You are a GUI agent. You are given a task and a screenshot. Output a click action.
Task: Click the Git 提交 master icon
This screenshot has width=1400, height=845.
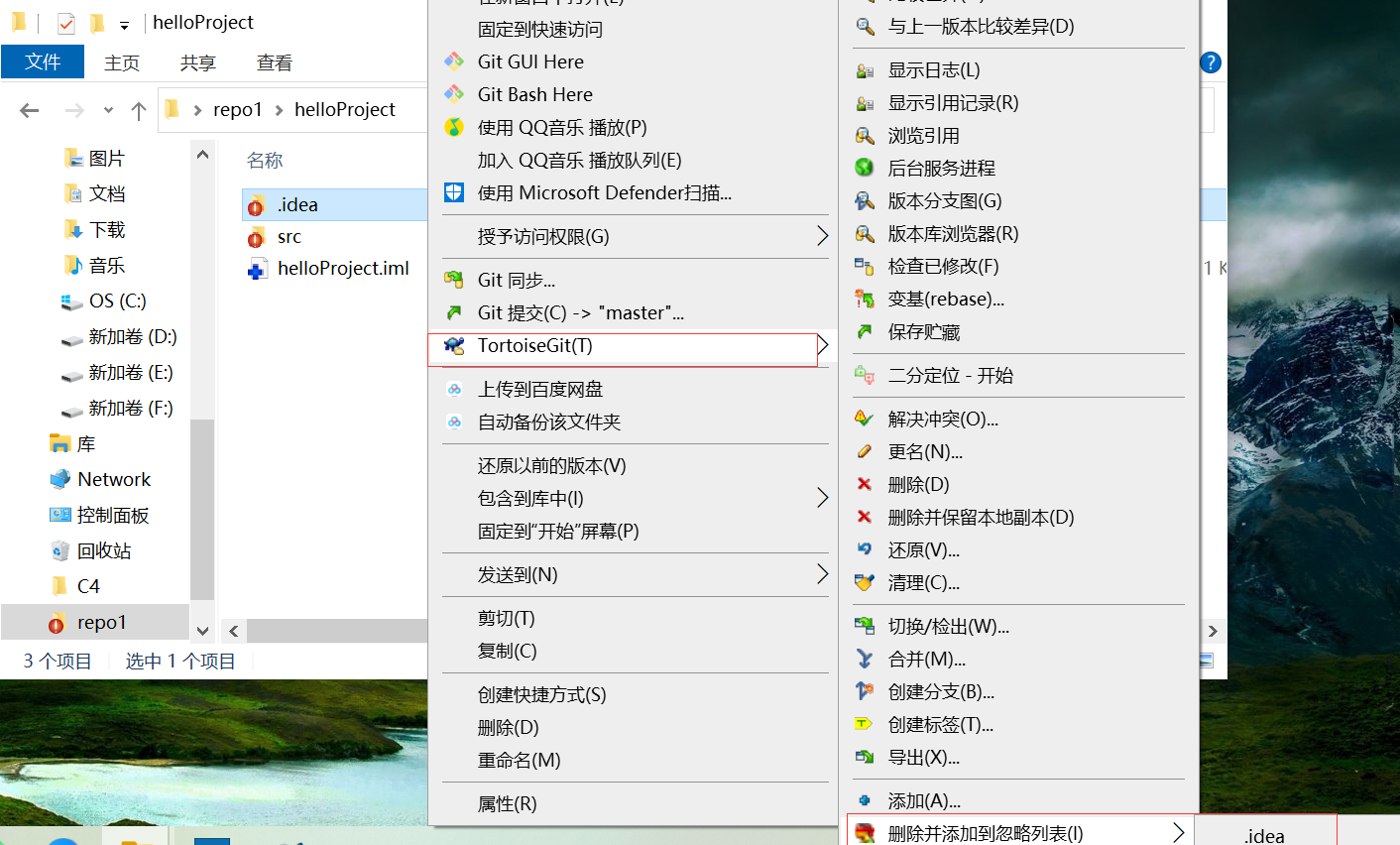(x=454, y=312)
